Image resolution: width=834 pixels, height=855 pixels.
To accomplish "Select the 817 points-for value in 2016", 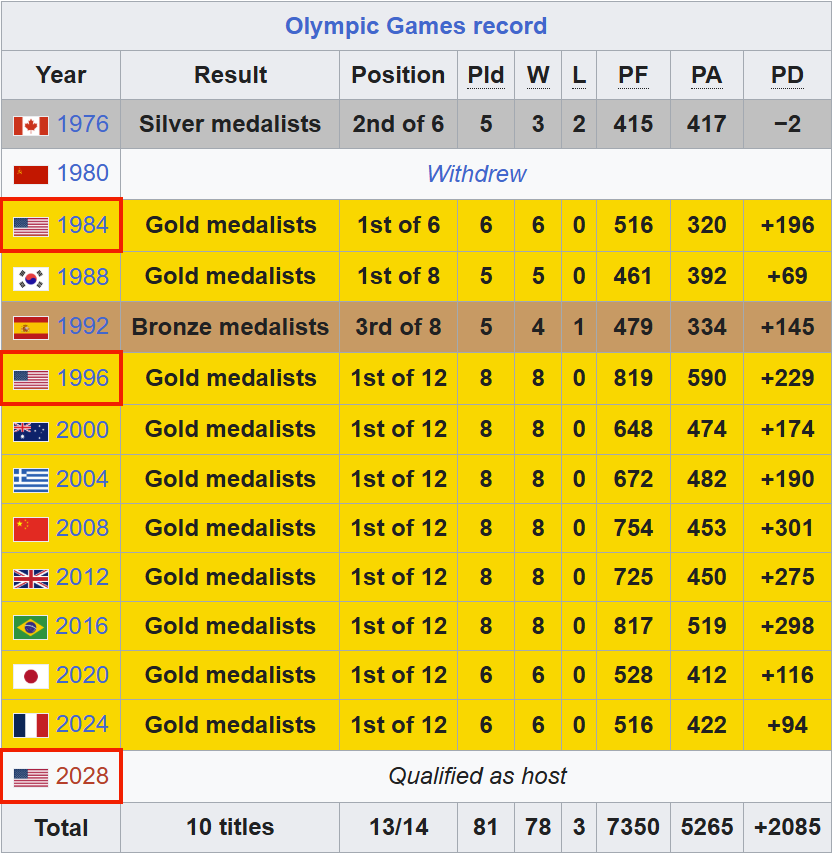I will tap(633, 626).
